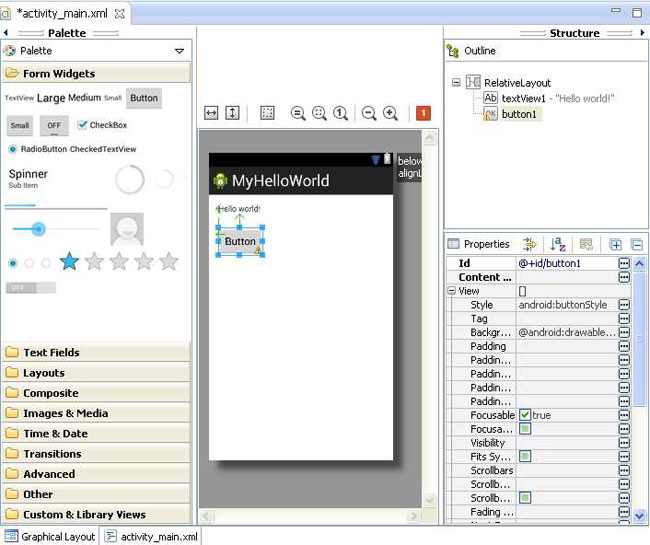The image size is (650, 545).
Task: Switch to the Graphical Layout tab
Action: click(x=50, y=537)
